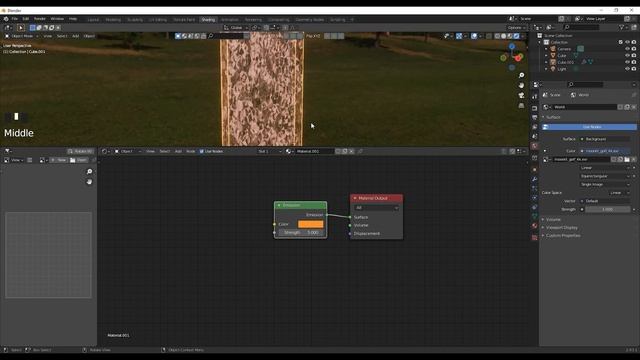Image resolution: width=640 pixels, height=360 pixels.
Task: Click the Light object icon in outliner
Action: pos(553,69)
